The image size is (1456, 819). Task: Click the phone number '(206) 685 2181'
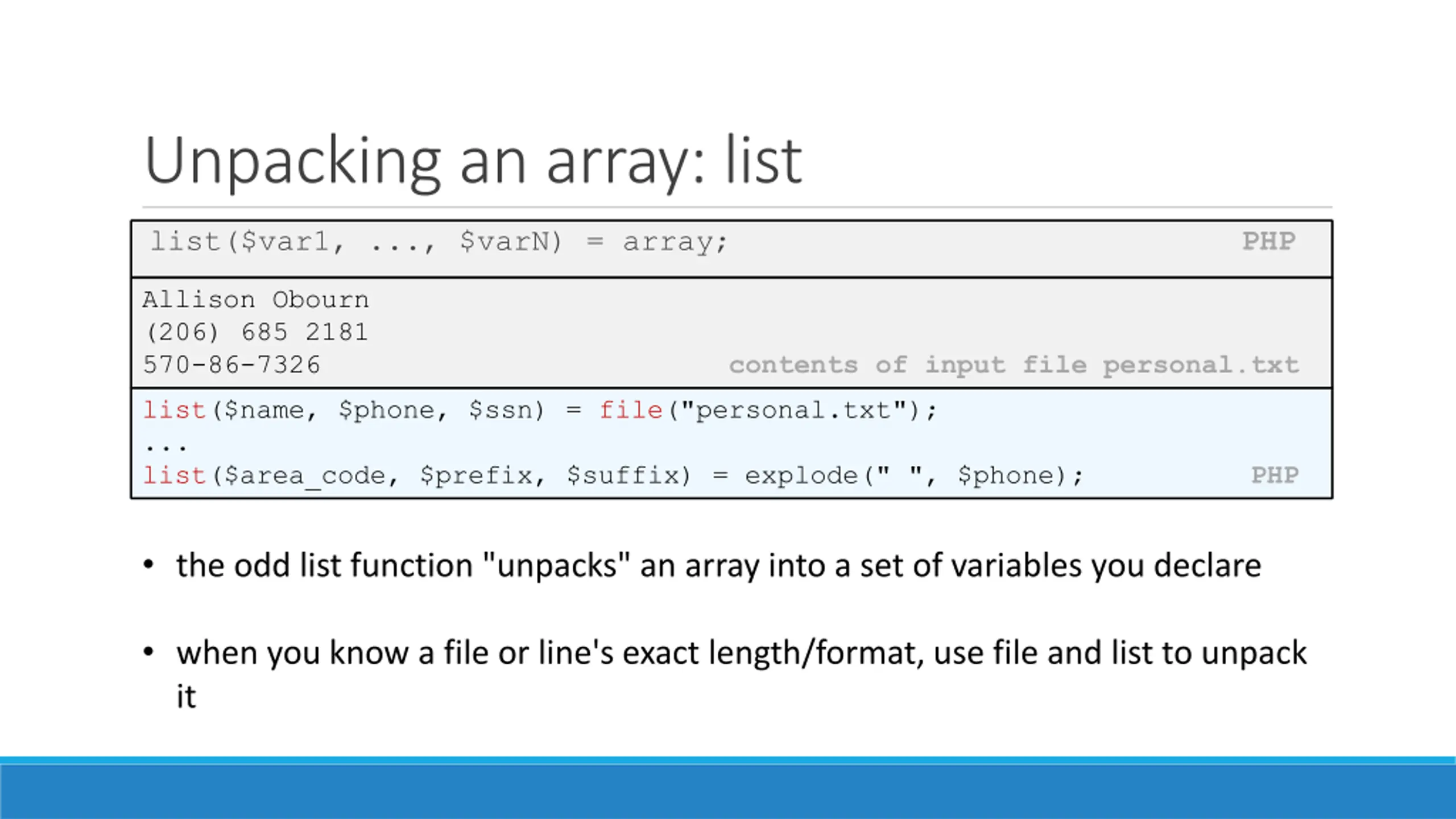(257, 333)
